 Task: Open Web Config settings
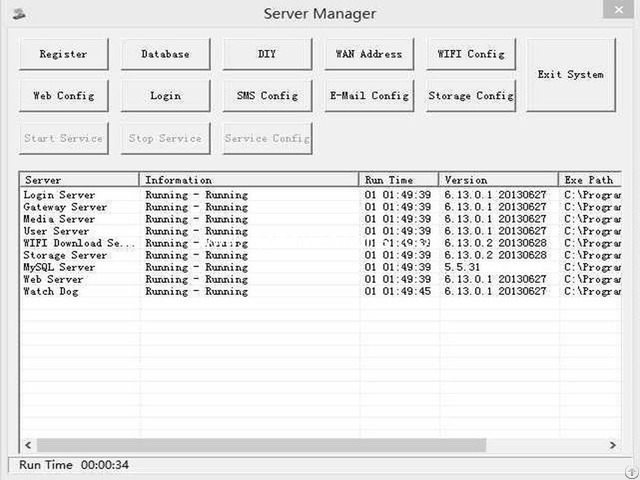(x=63, y=96)
